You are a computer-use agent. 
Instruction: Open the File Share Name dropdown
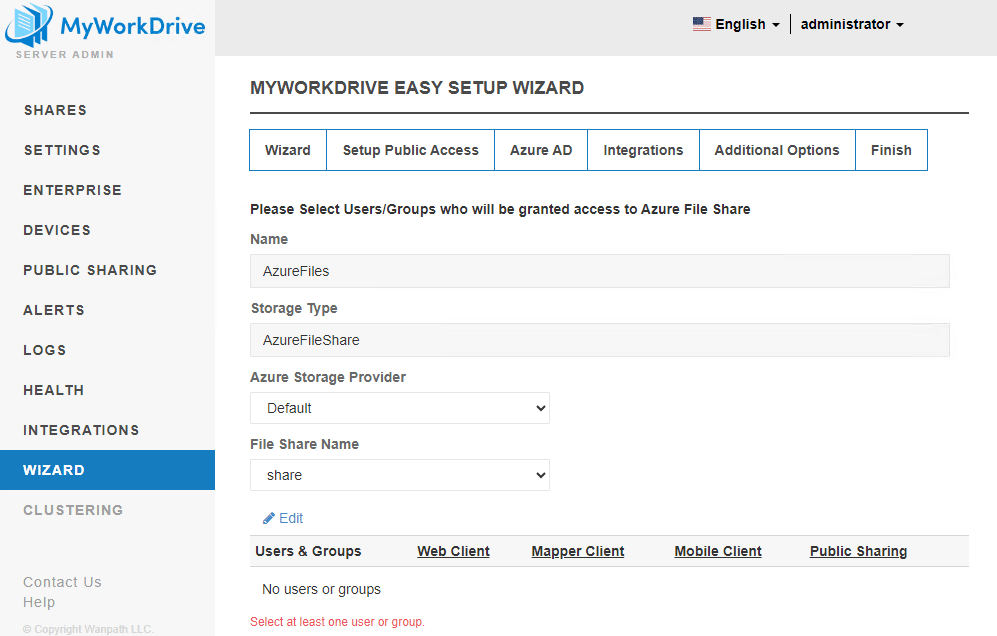[400, 475]
